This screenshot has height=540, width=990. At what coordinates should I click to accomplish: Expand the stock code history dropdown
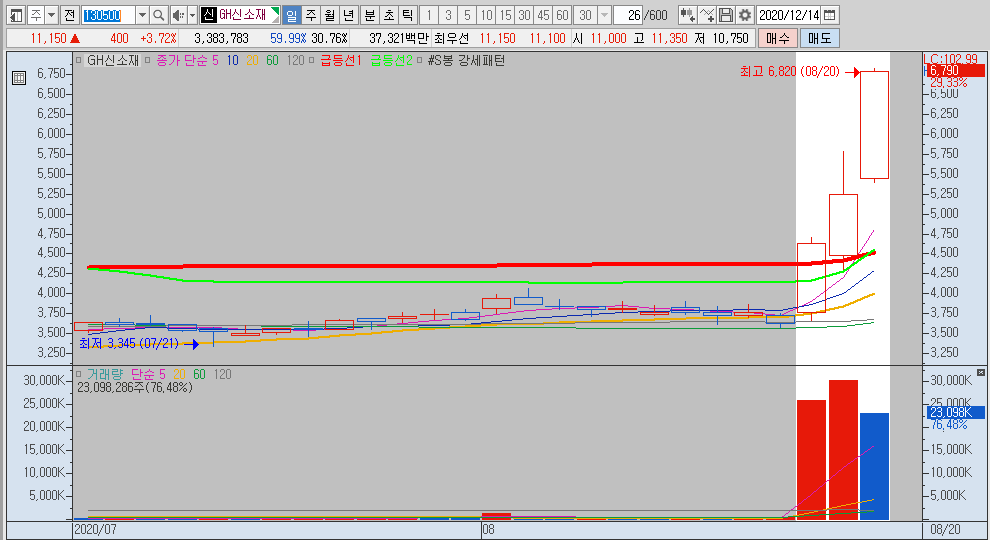tap(143, 15)
